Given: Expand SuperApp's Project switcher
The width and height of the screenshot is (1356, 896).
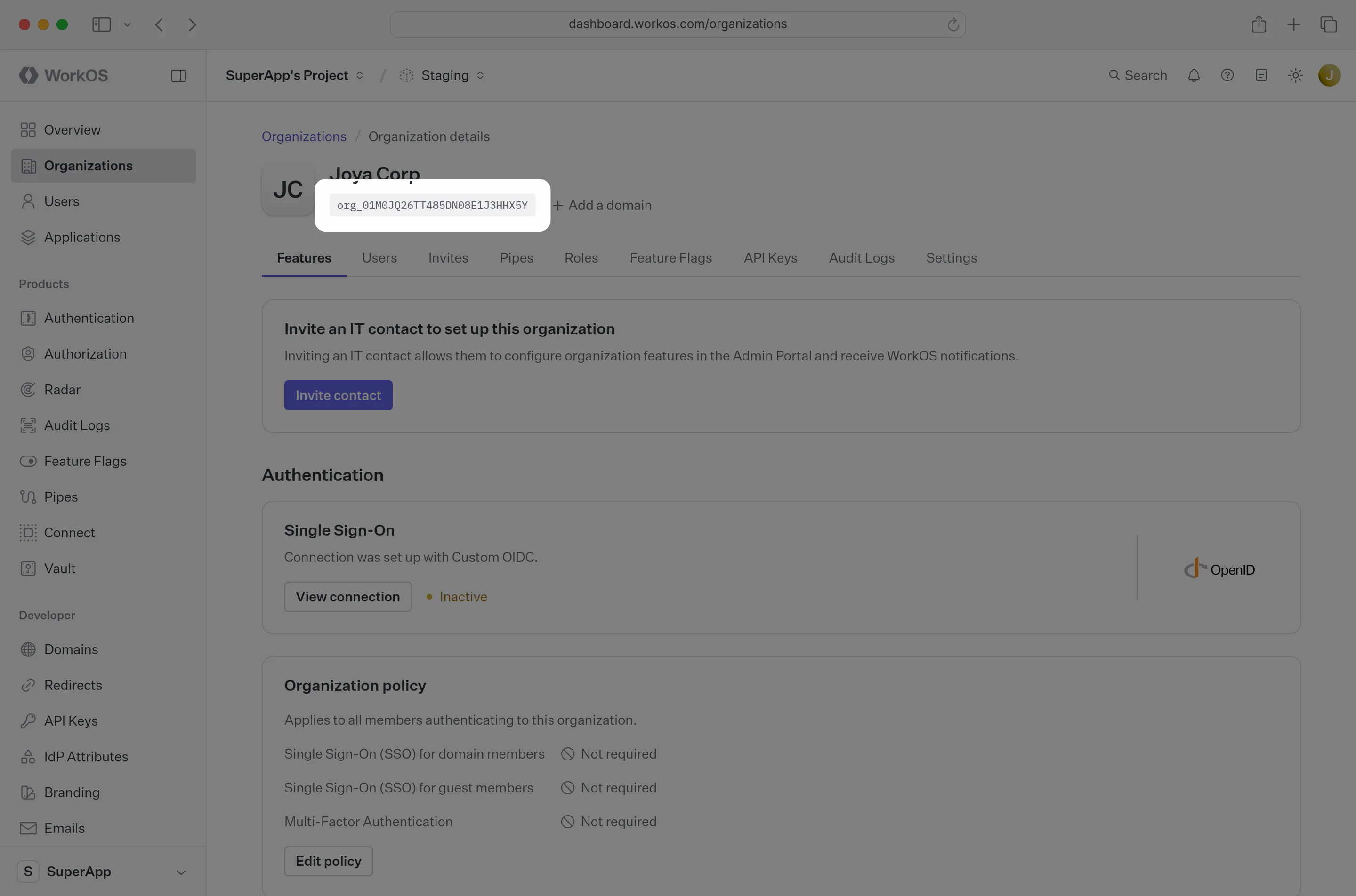Looking at the screenshot, I should (x=295, y=75).
